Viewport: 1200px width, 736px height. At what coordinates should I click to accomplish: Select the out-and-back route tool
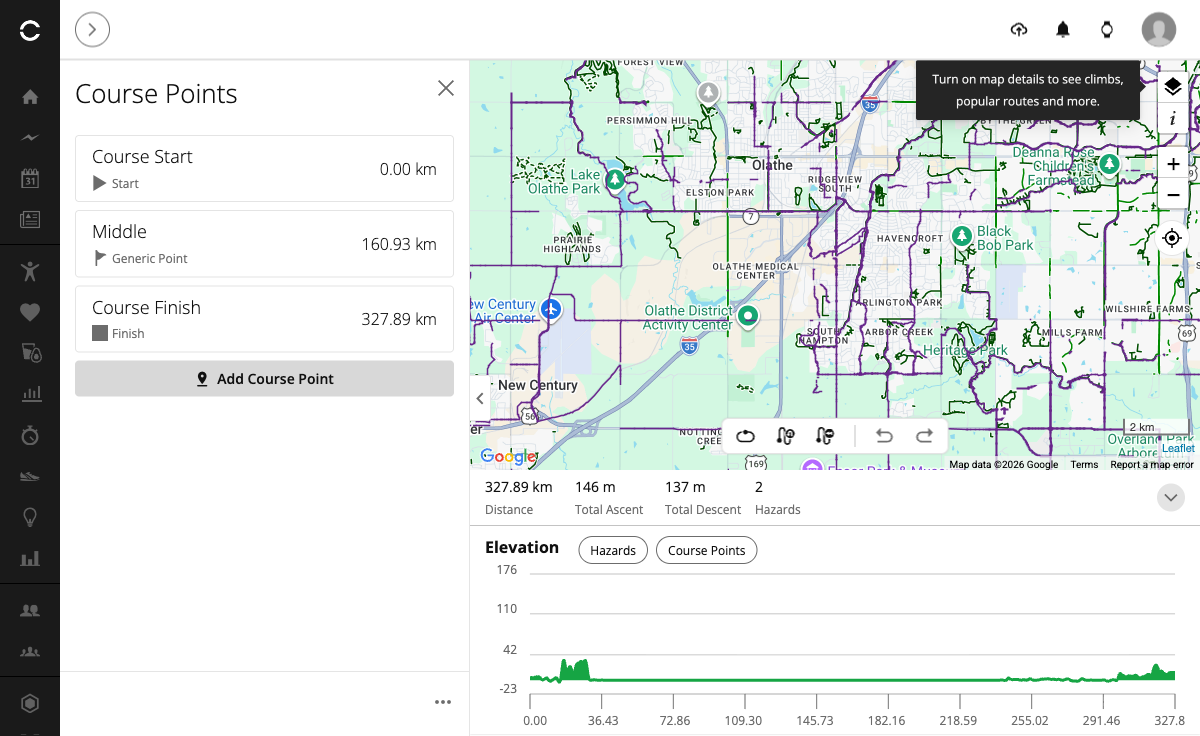click(x=785, y=436)
